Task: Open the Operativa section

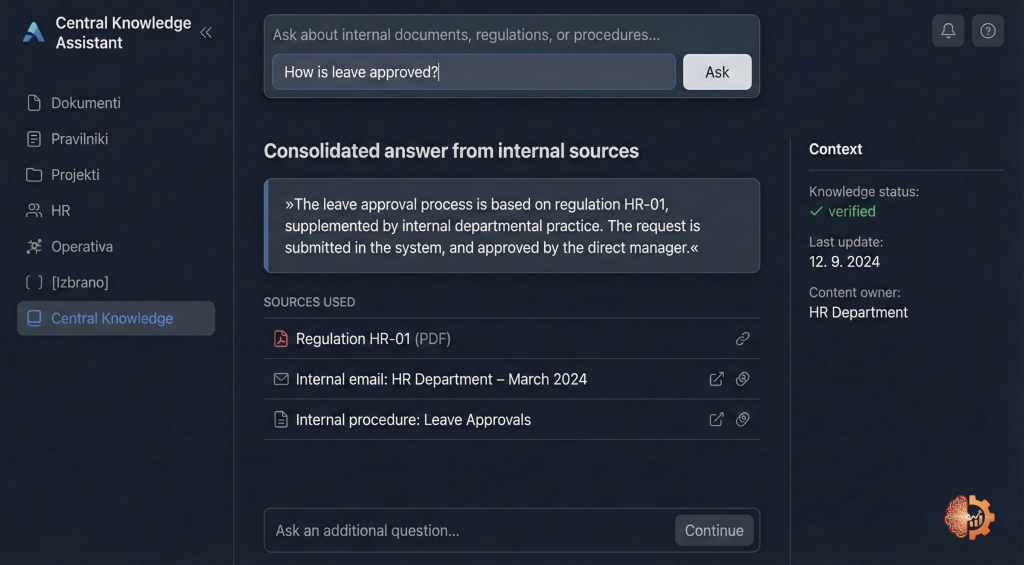Action: tap(82, 247)
